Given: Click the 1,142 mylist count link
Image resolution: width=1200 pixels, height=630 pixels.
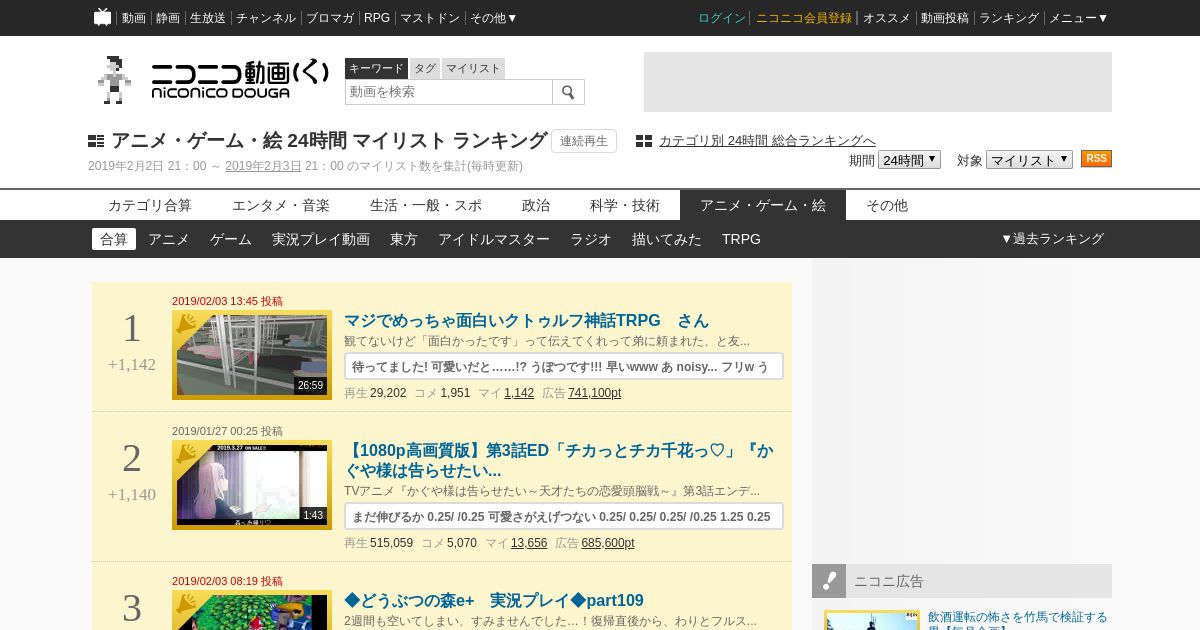Looking at the screenshot, I should [x=519, y=393].
